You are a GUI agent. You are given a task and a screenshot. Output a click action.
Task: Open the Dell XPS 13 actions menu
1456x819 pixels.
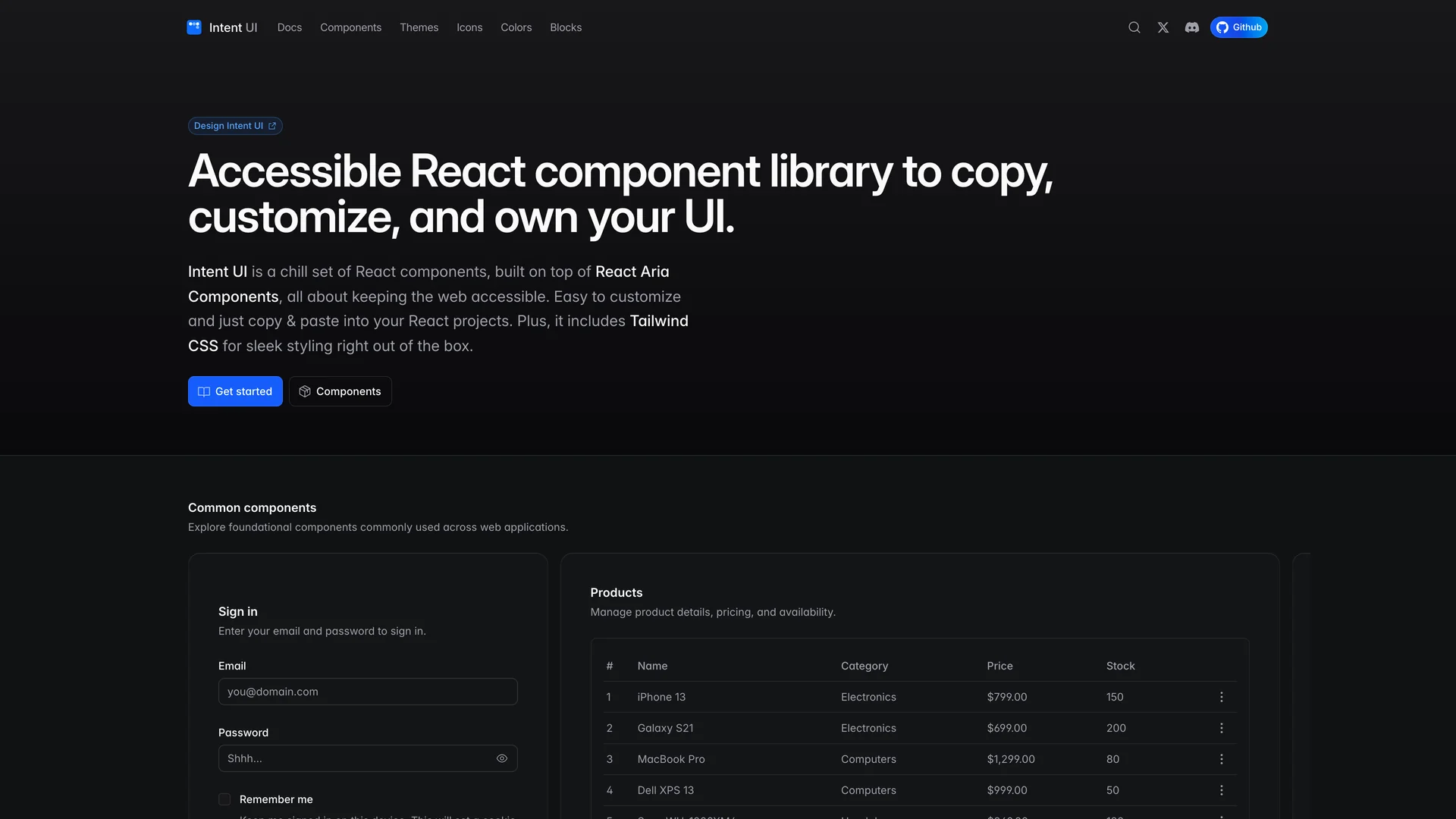tap(1221, 789)
